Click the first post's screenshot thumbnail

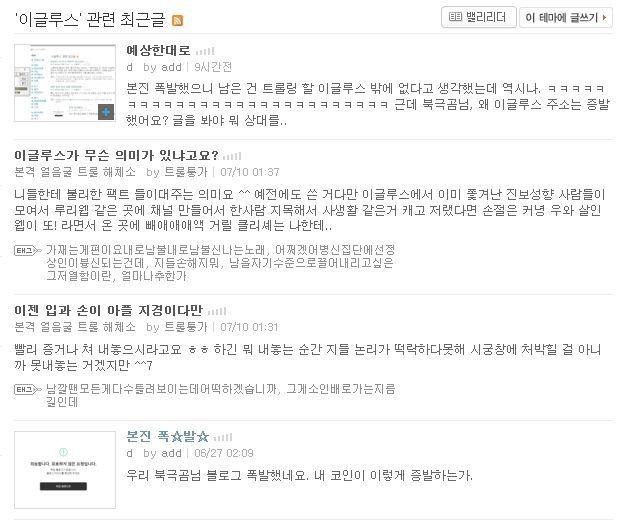(x=65, y=83)
